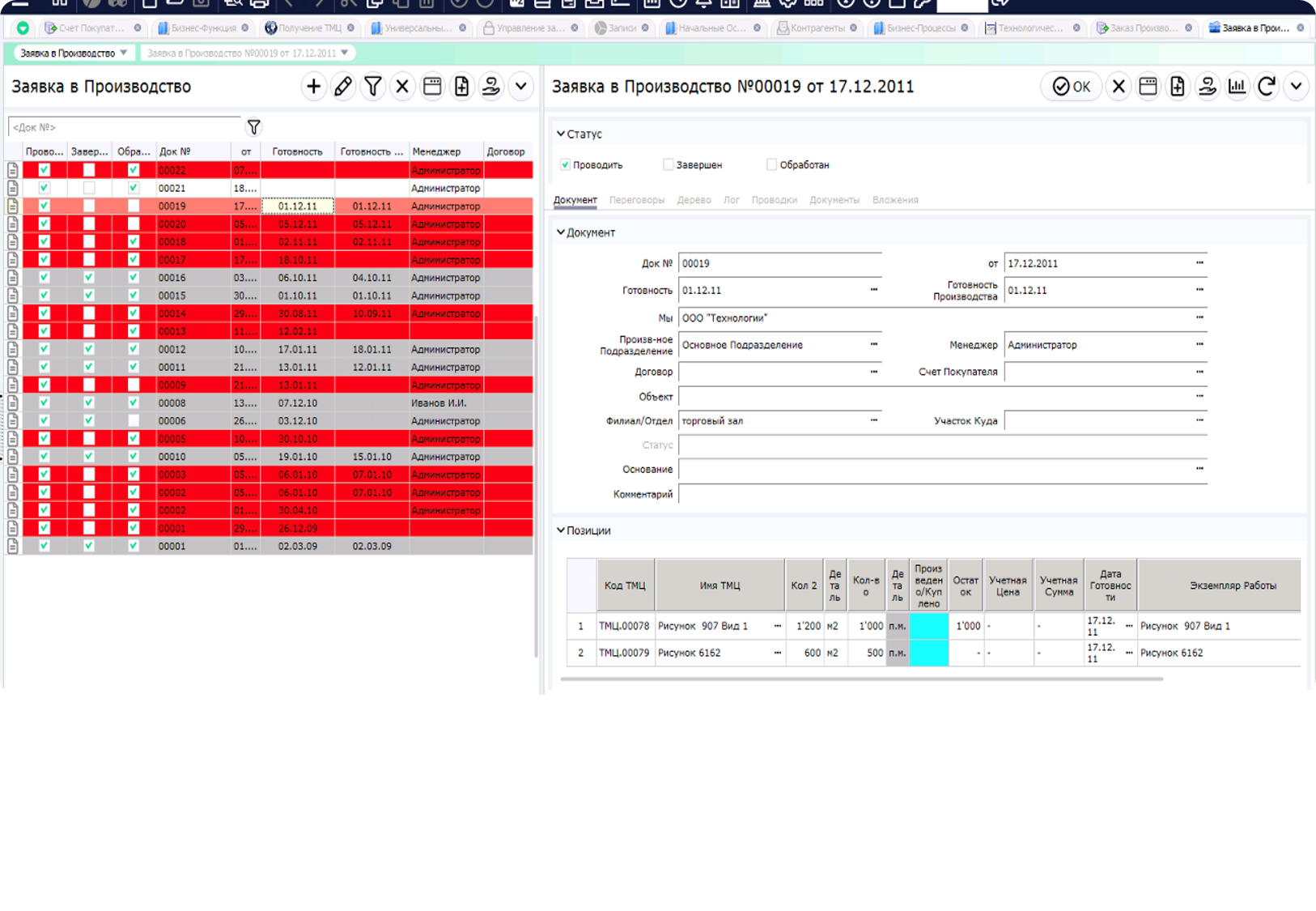Click the funnel icon beside the Док № search field
The width and height of the screenshot is (1316, 911).
click(x=253, y=127)
